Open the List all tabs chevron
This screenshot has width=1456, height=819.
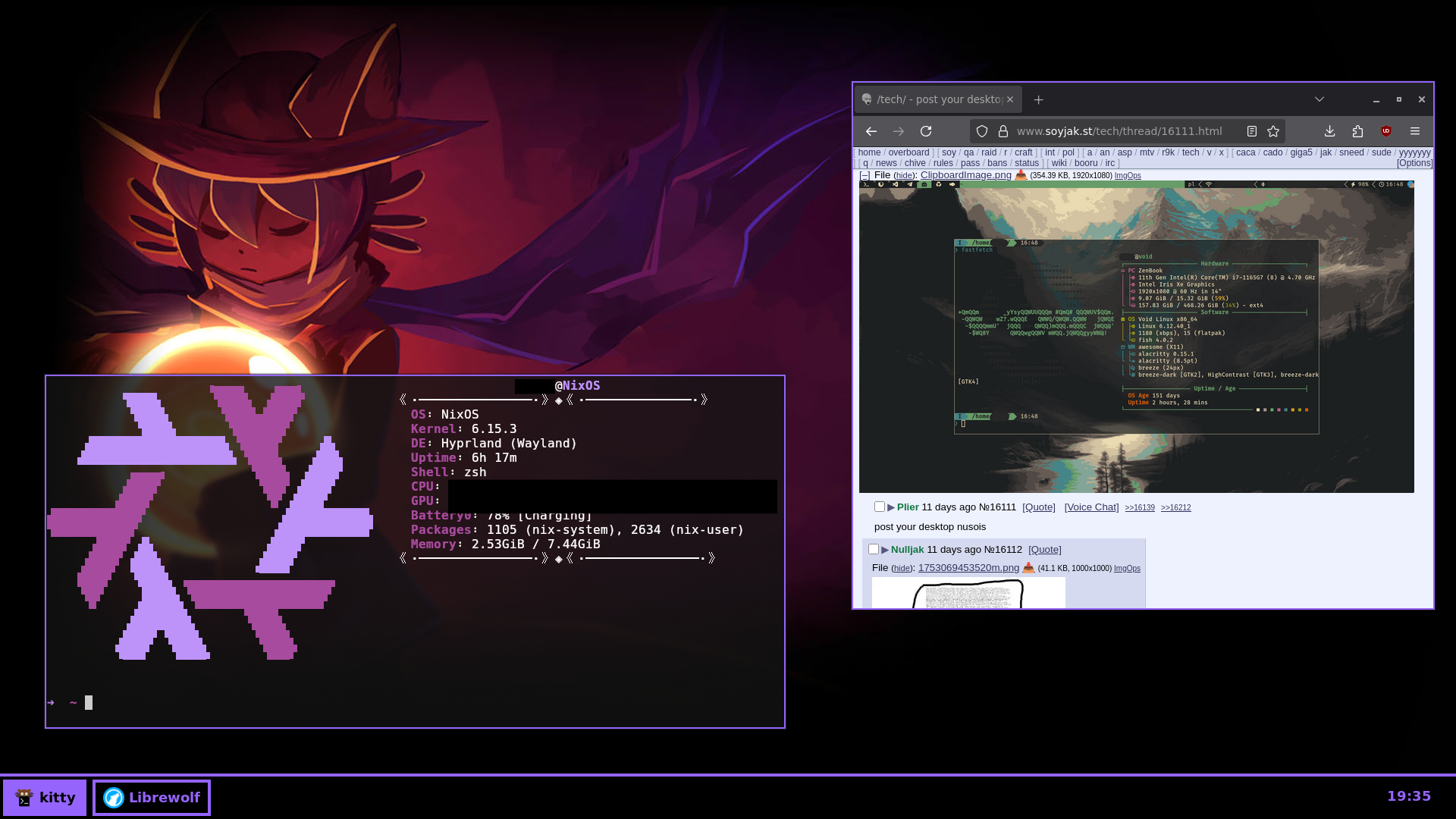pyautogui.click(x=1319, y=99)
